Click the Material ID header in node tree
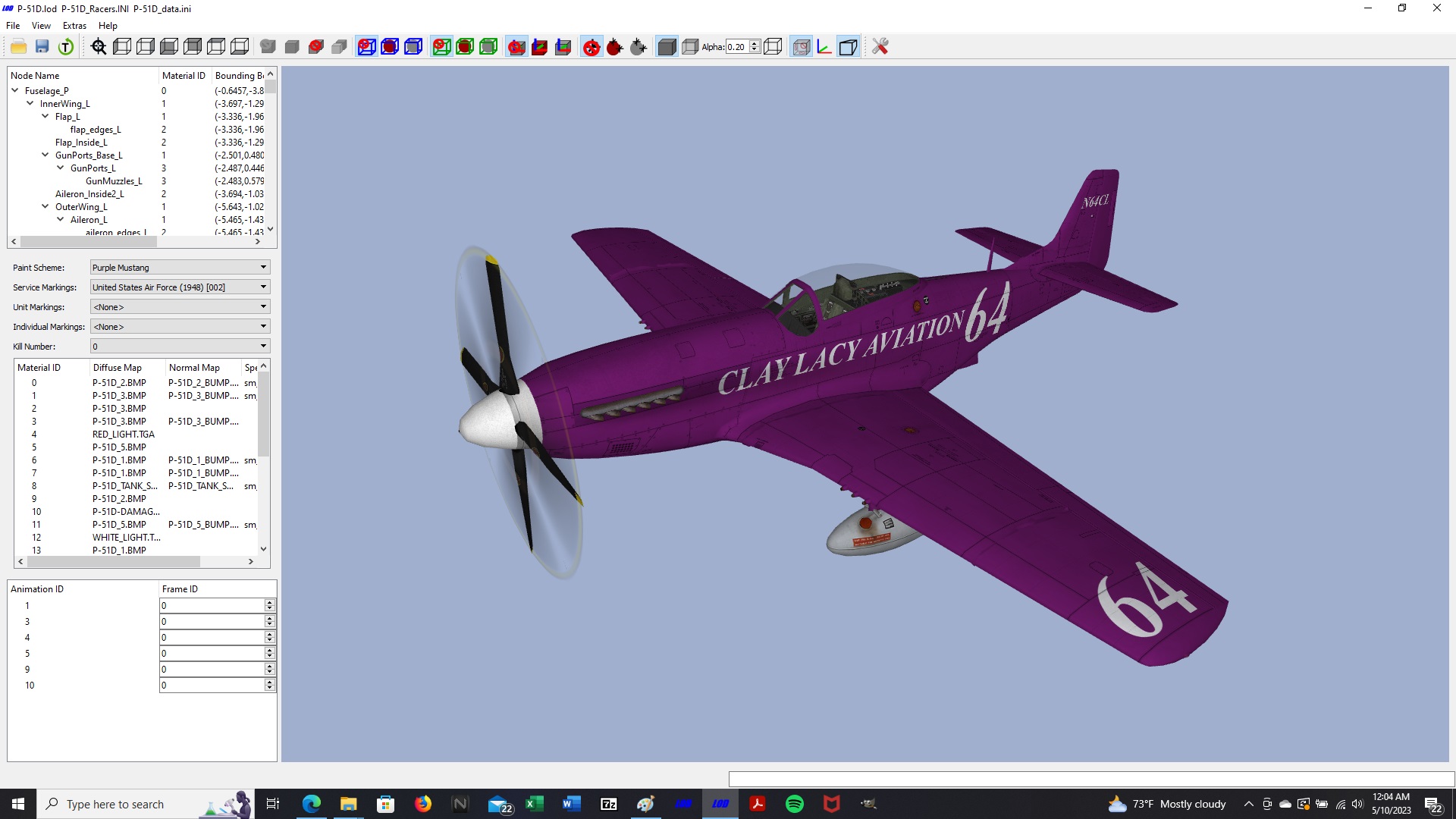 coord(184,76)
